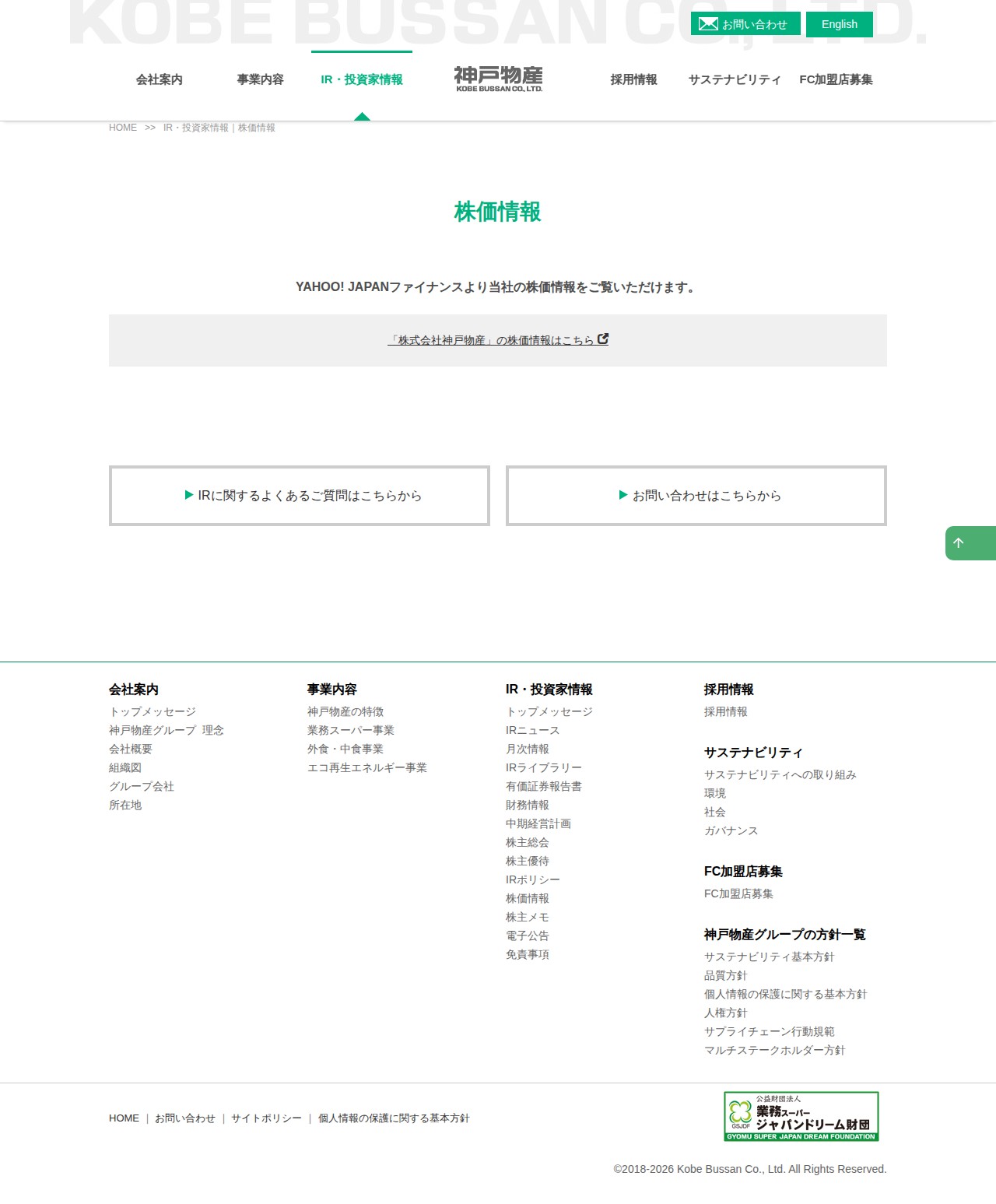Viewport: 996px width, 1204px height.
Task: Click footer 社会 link
Action: pos(715,812)
